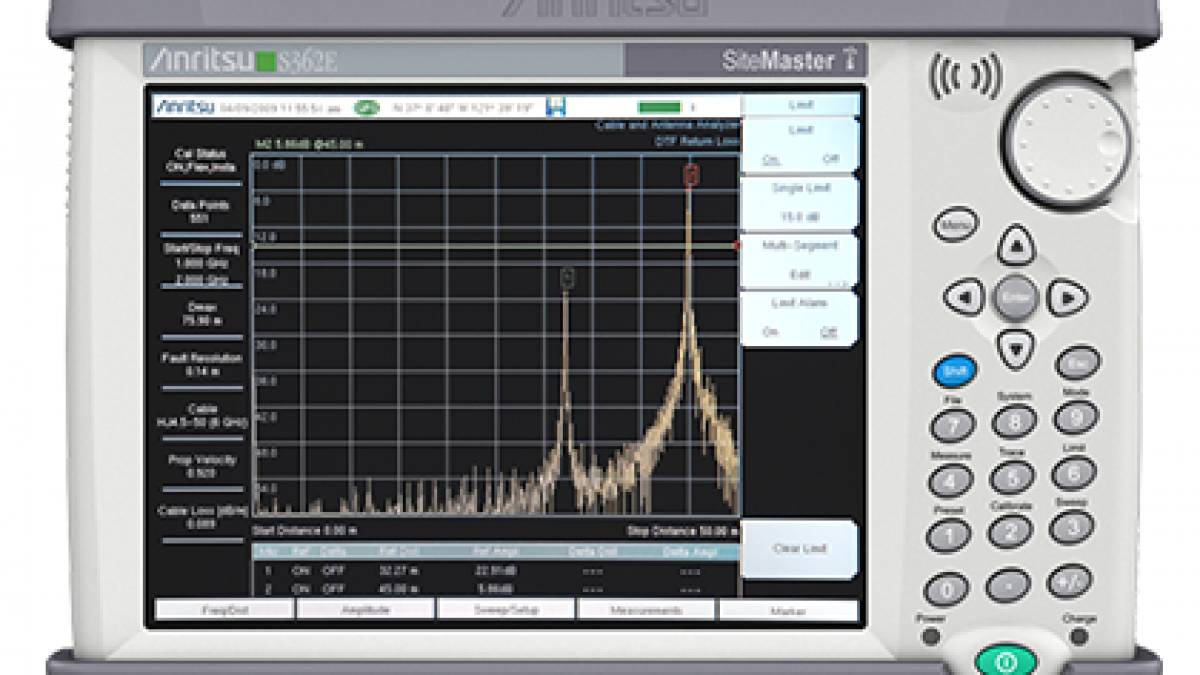Image resolution: width=1200 pixels, height=675 pixels.
Task: Open the Amplitude menu
Action: (x=366, y=609)
